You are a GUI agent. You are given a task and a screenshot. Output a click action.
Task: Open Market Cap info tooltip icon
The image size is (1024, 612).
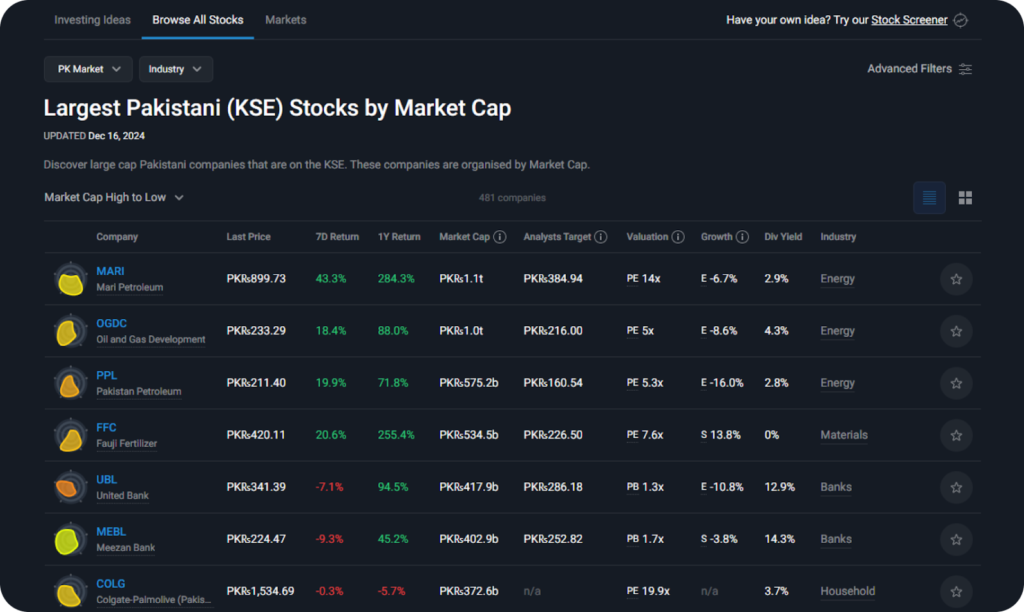(x=500, y=237)
